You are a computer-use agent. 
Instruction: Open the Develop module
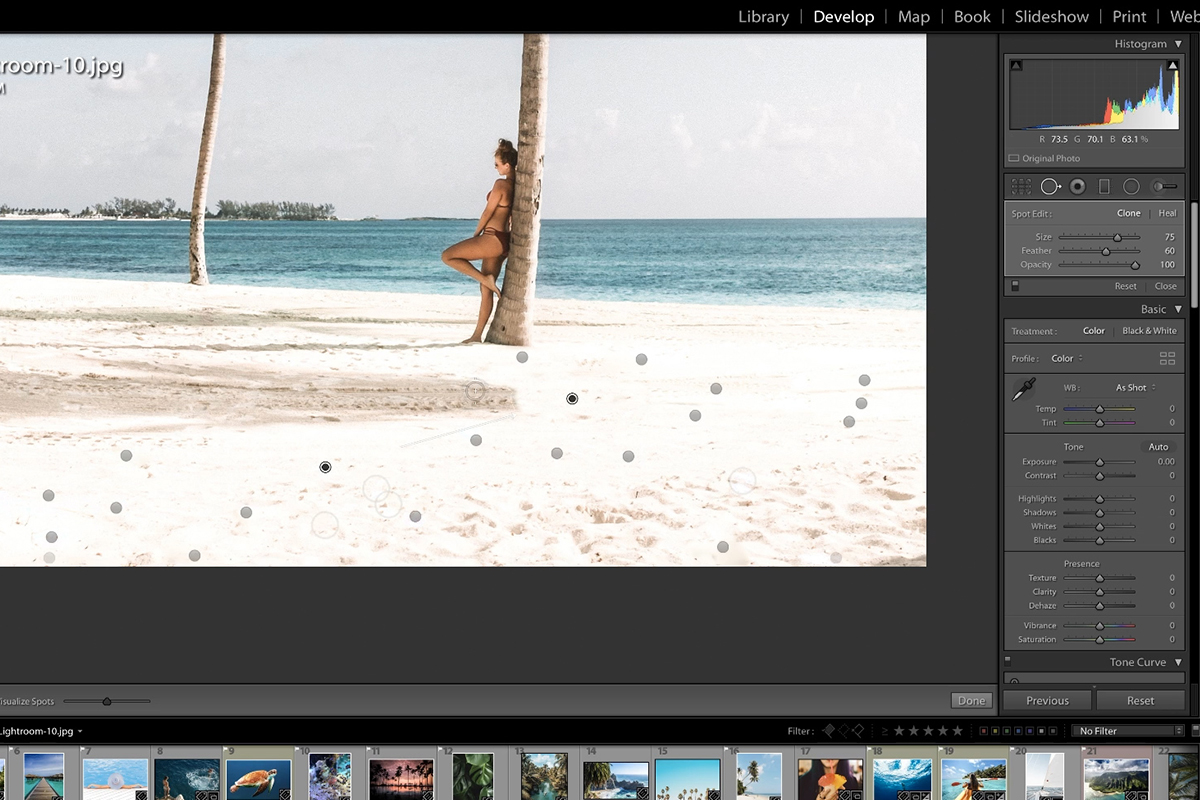click(843, 16)
